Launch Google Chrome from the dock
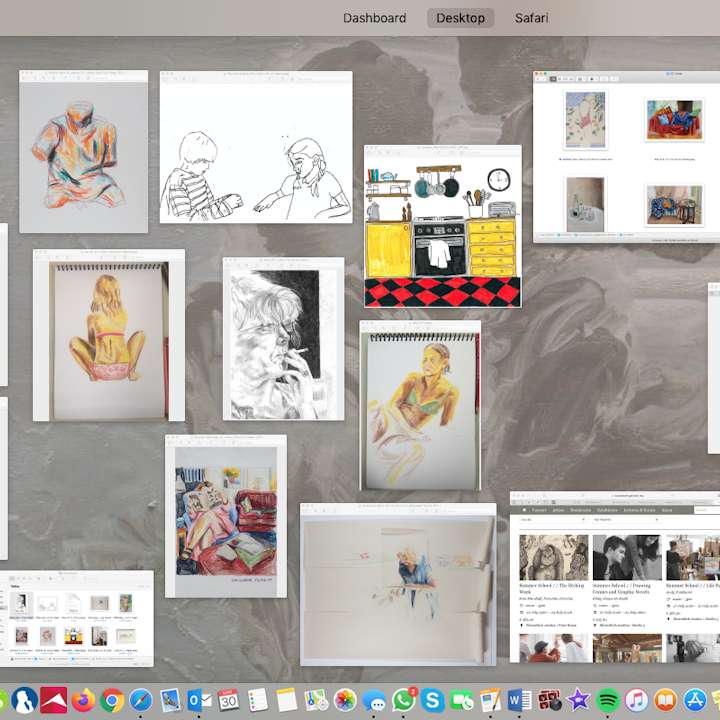720x720 pixels. pyautogui.click(x=112, y=699)
